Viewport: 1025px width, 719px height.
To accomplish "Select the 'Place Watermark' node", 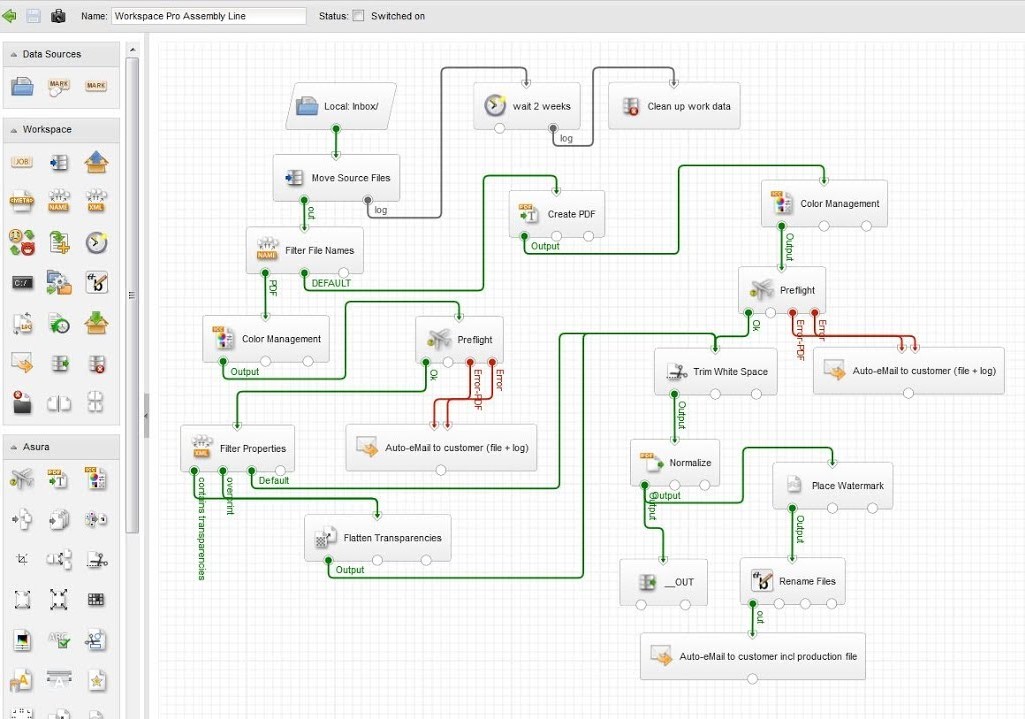I will pyautogui.click(x=832, y=486).
